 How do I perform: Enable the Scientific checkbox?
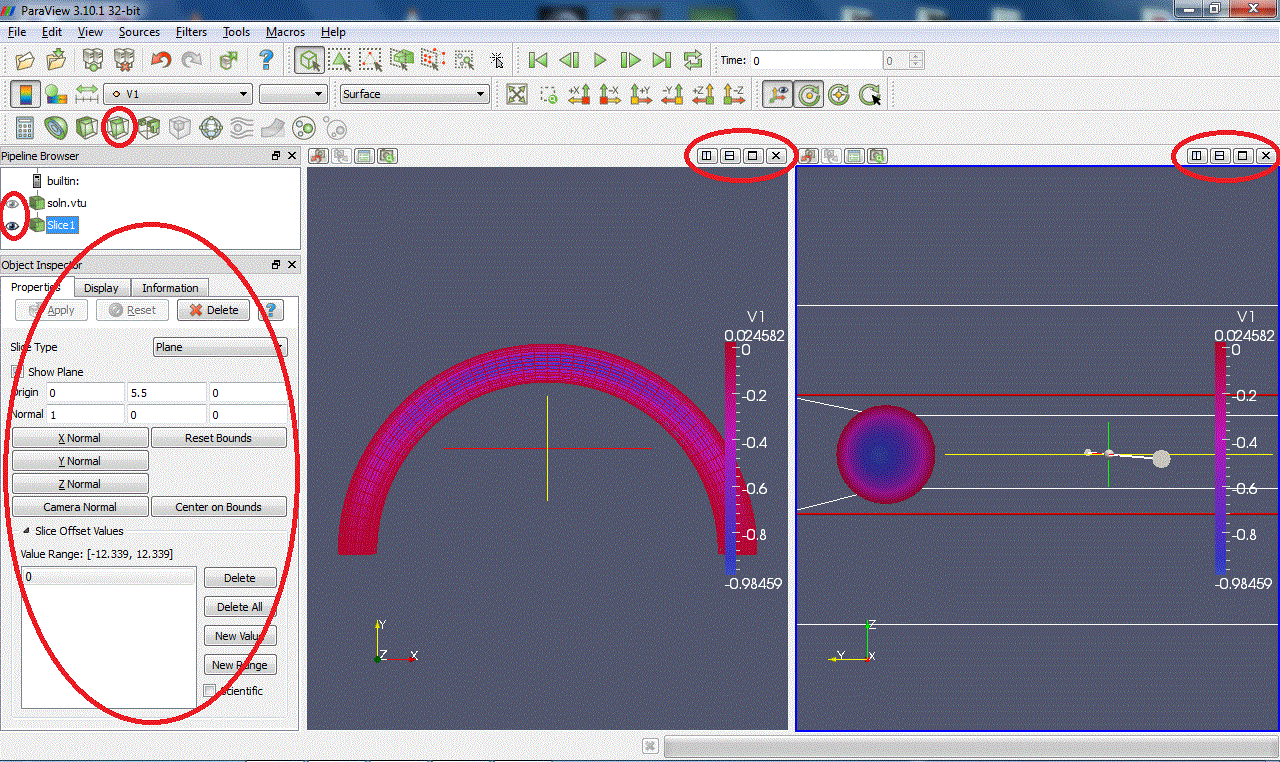click(x=210, y=691)
